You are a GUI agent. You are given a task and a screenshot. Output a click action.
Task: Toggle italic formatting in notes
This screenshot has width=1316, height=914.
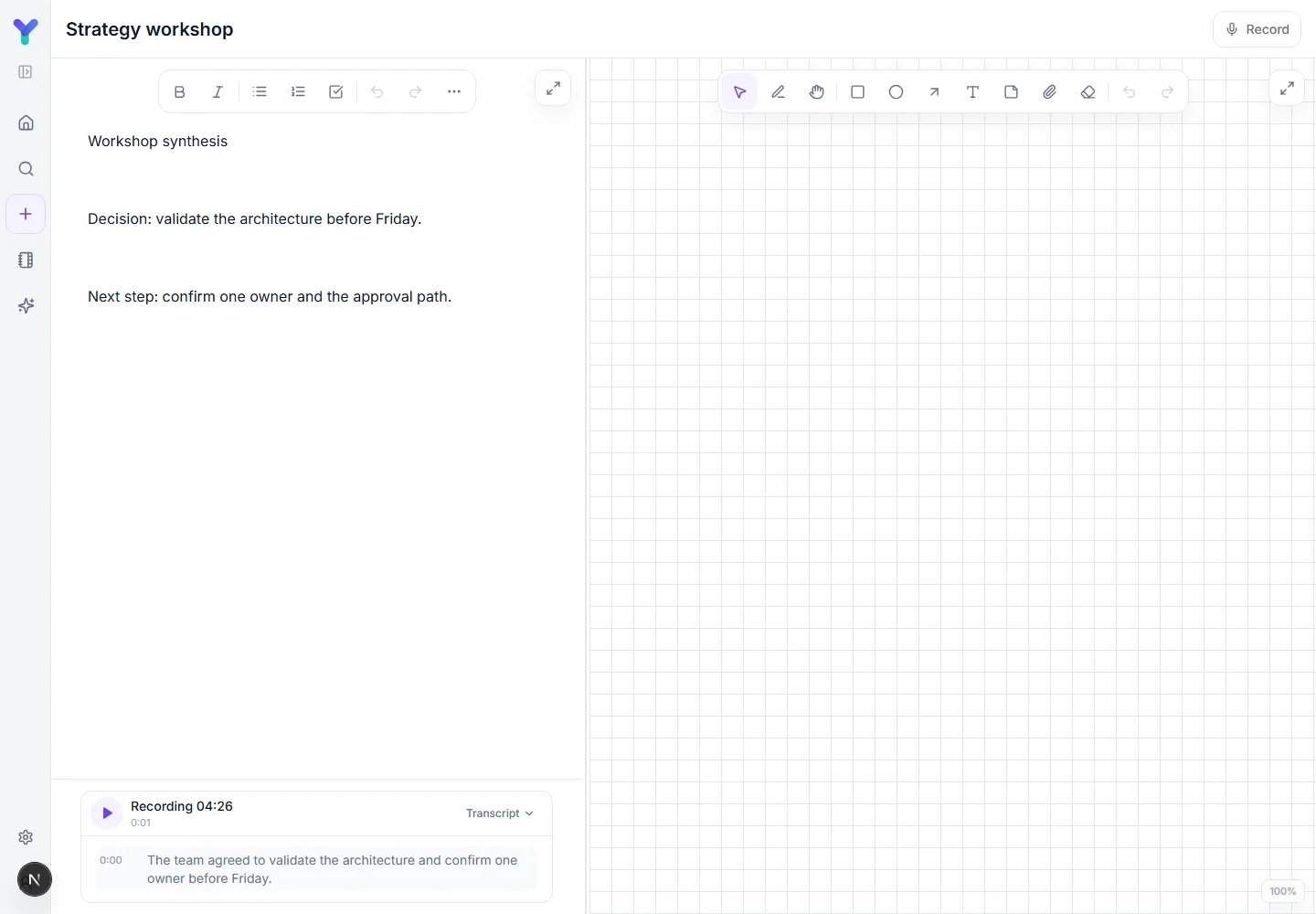(x=218, y=91)
